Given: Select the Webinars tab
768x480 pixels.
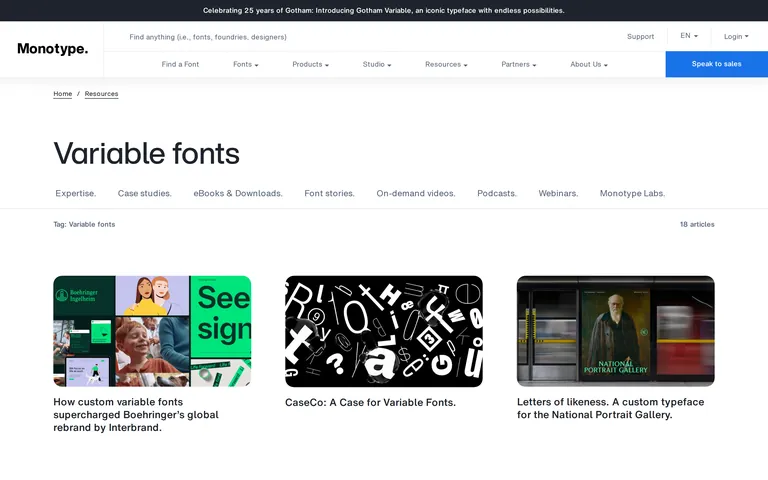Looking at the screenshot, I should pyautogui.click(x=558, y=193).
